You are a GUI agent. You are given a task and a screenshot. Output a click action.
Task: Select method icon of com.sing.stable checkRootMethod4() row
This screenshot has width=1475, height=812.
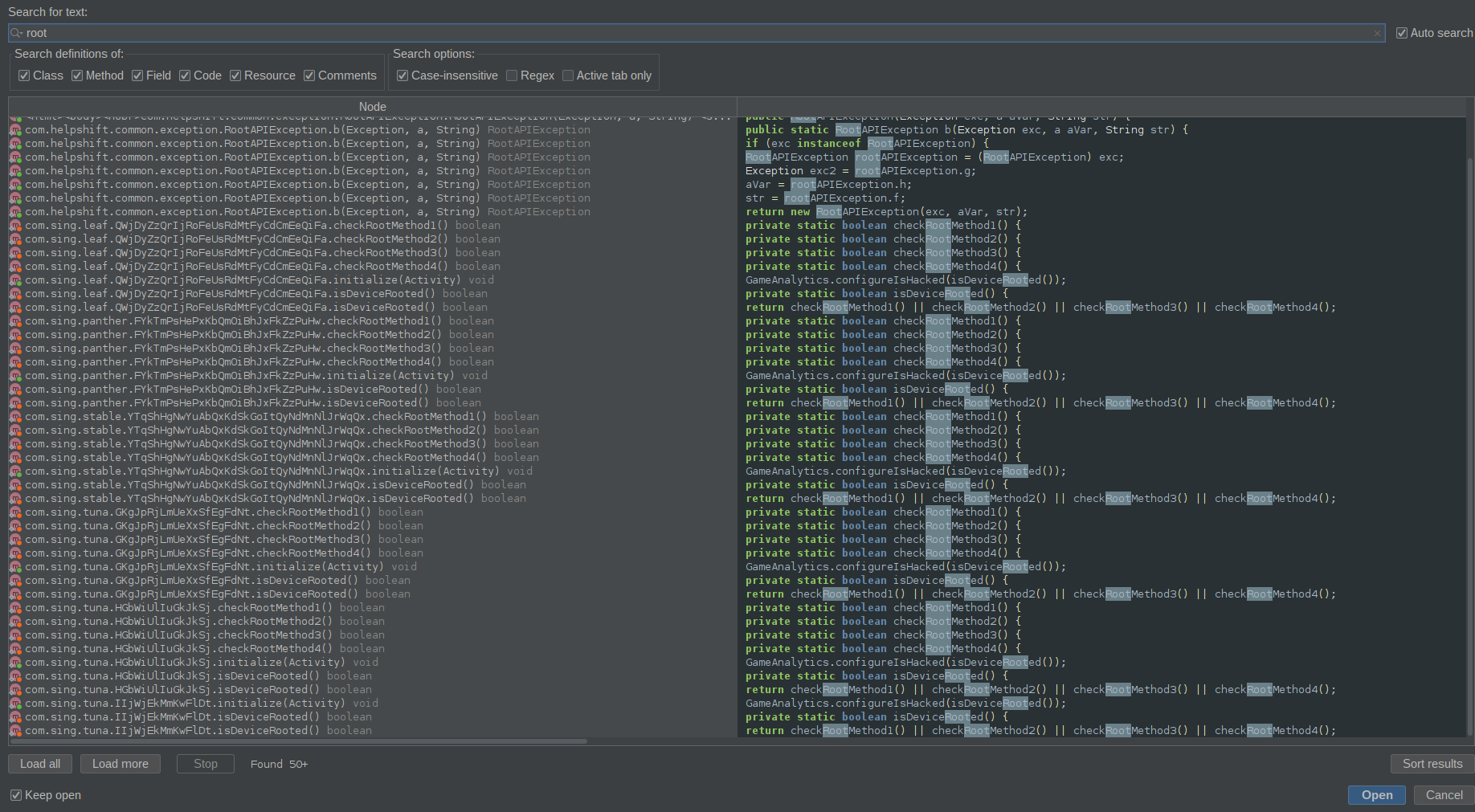click(x=15, y=458)
